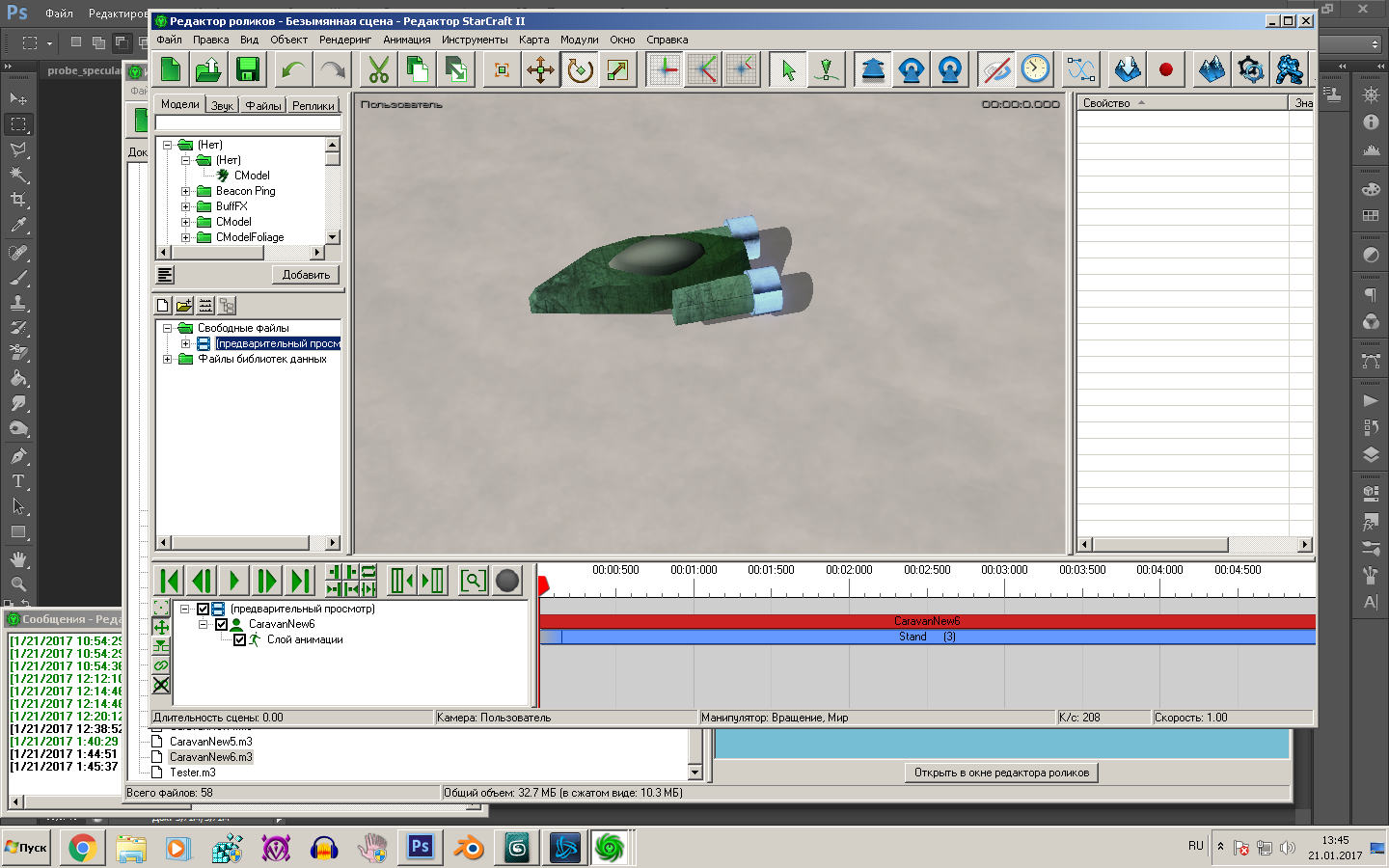Select the rotate manipulator tool
This screenshot has height=868, width=1389.
580,69
